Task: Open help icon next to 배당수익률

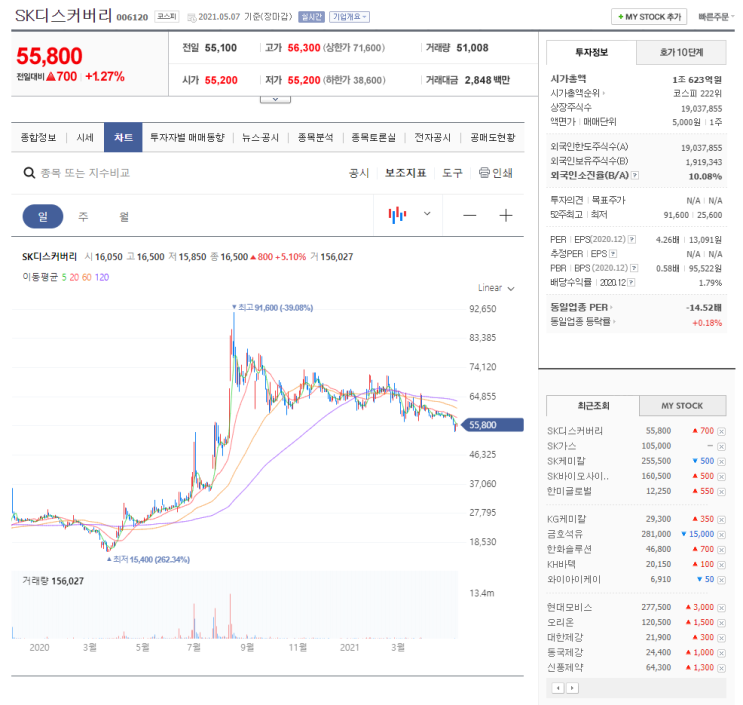Action: point(631,282)
